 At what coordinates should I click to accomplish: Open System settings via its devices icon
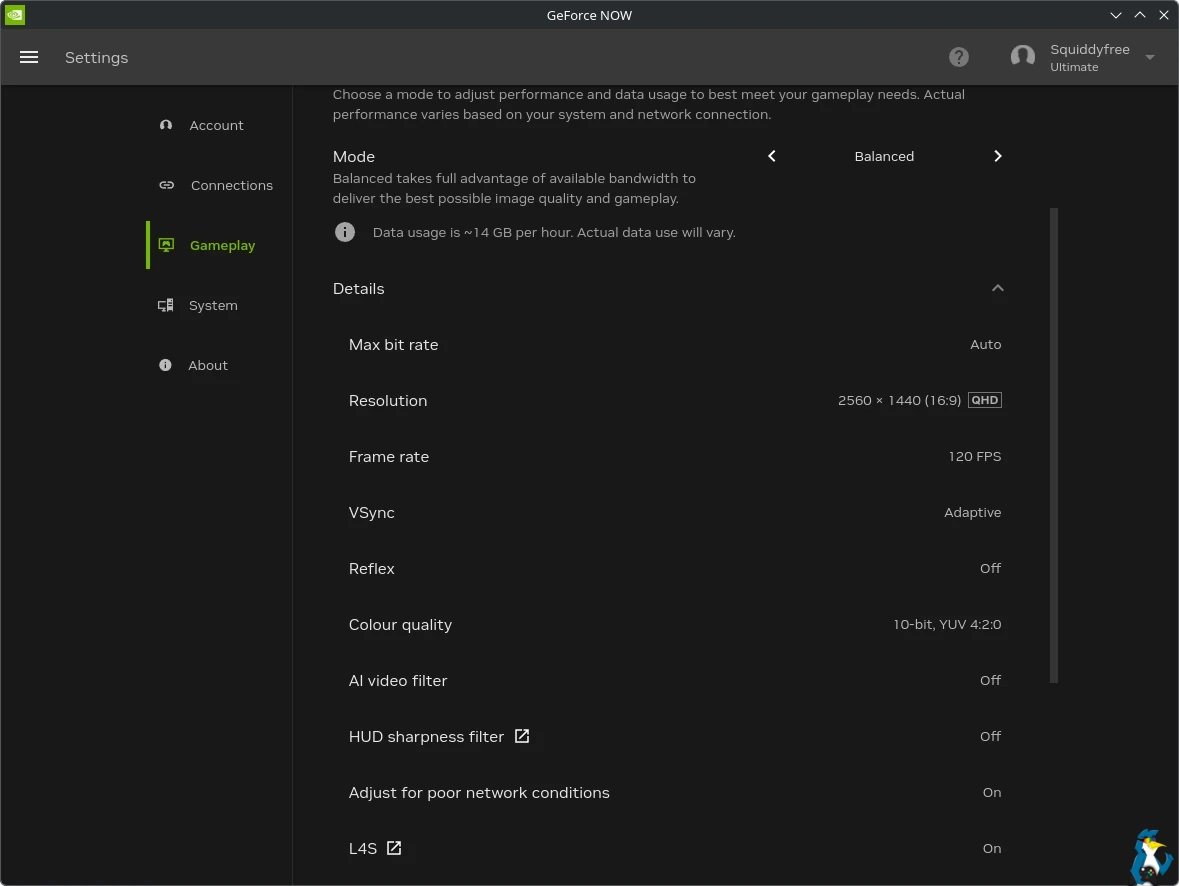[x=165, y=305]
